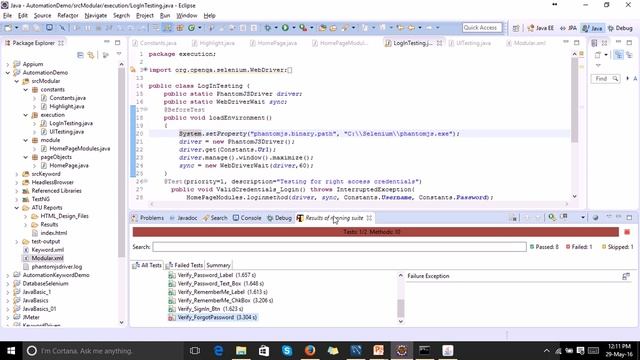Viewport: 640px width, 360px height.
Task: Collapse the execution package
Action: tap(26, 115)
